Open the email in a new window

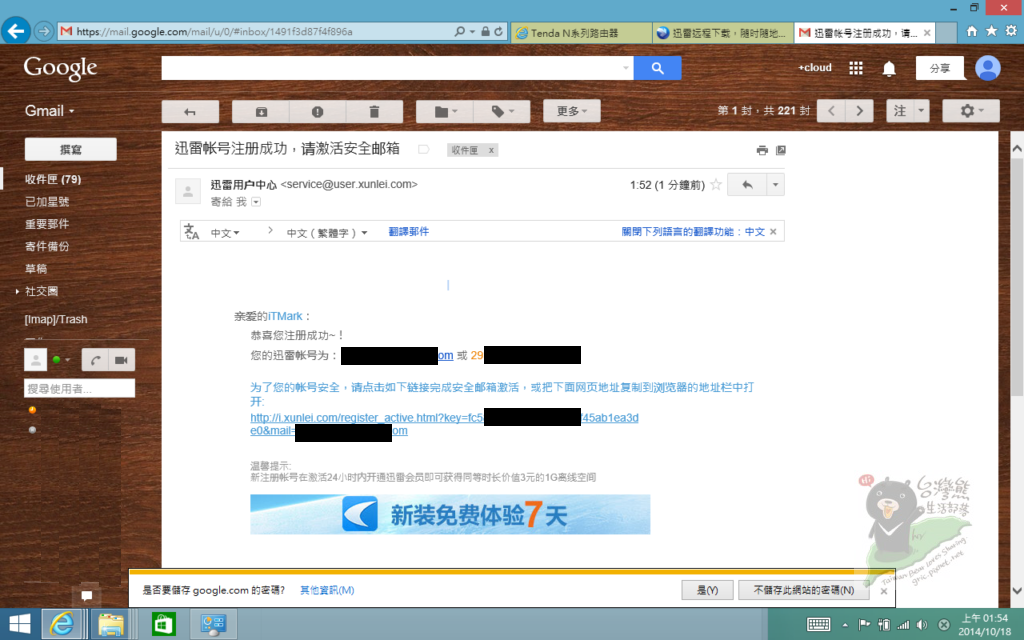pyautogui.click(x=780, y=150)
